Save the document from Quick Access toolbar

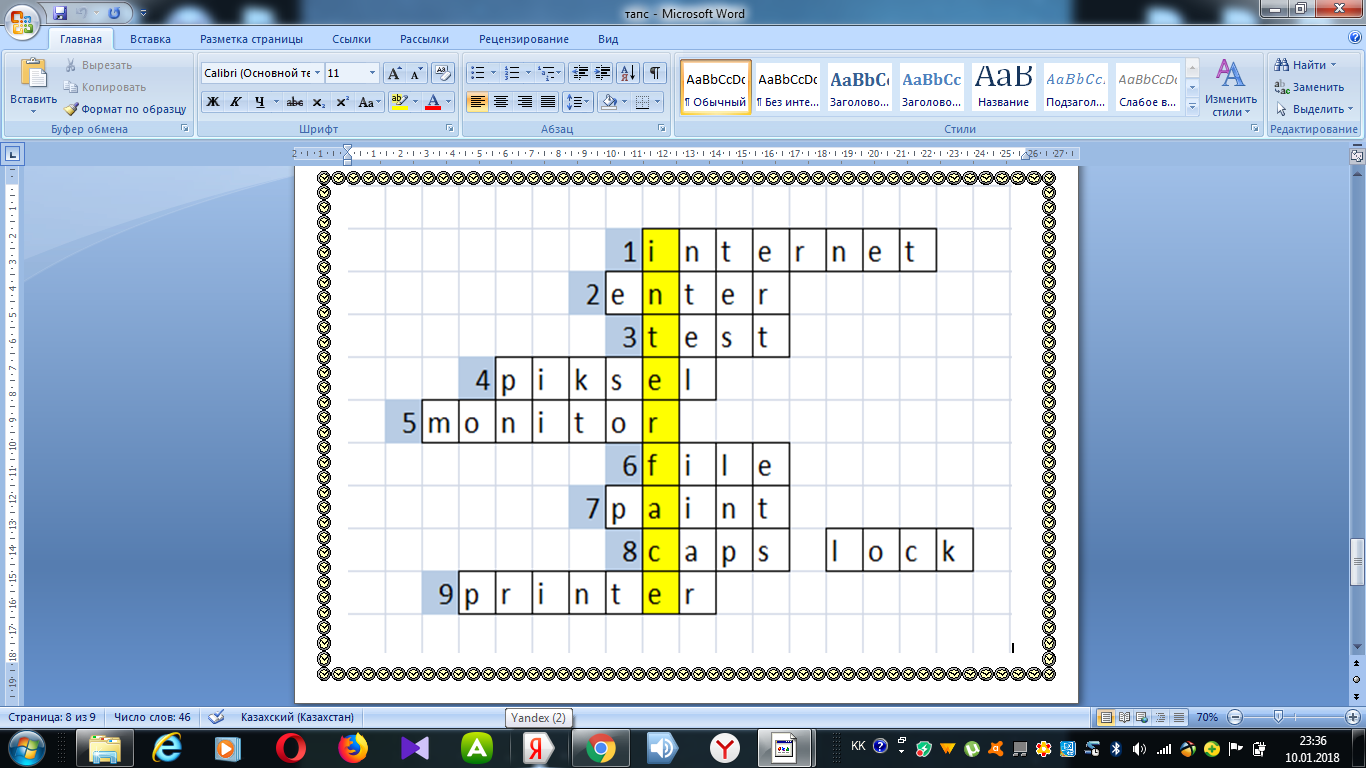point(60,13)
